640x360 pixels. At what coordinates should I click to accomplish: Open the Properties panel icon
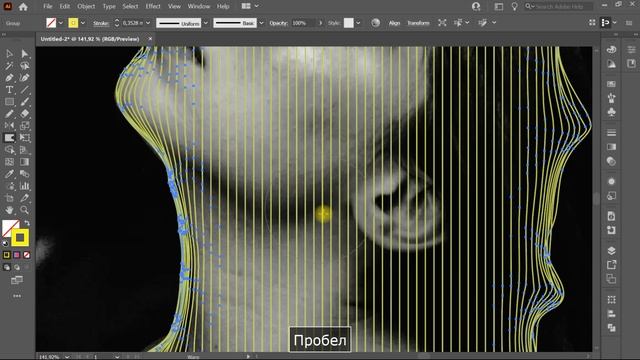click(x=631, y=49)
